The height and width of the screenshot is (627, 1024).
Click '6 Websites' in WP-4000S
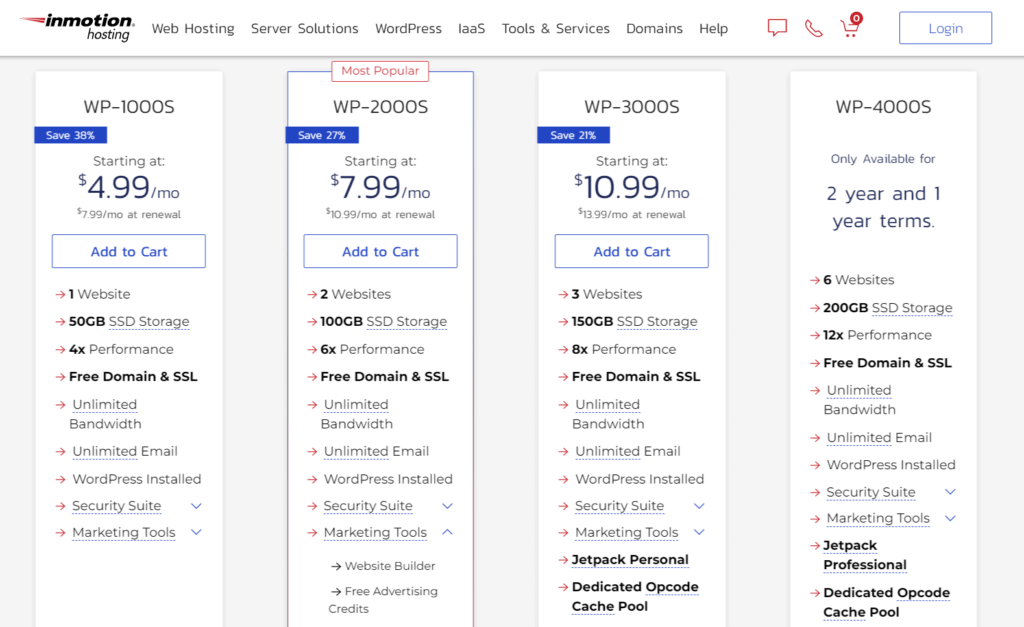point(859,280)
